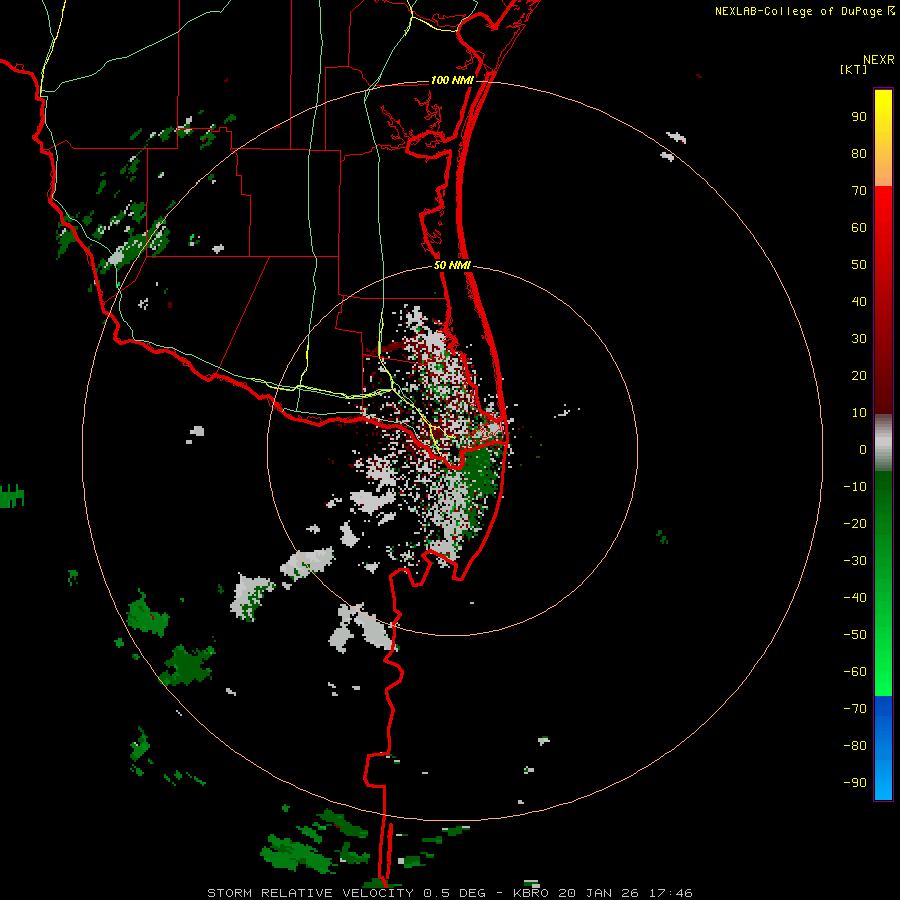Click the -80 value on the velocity scale

(x=855, y=746)
